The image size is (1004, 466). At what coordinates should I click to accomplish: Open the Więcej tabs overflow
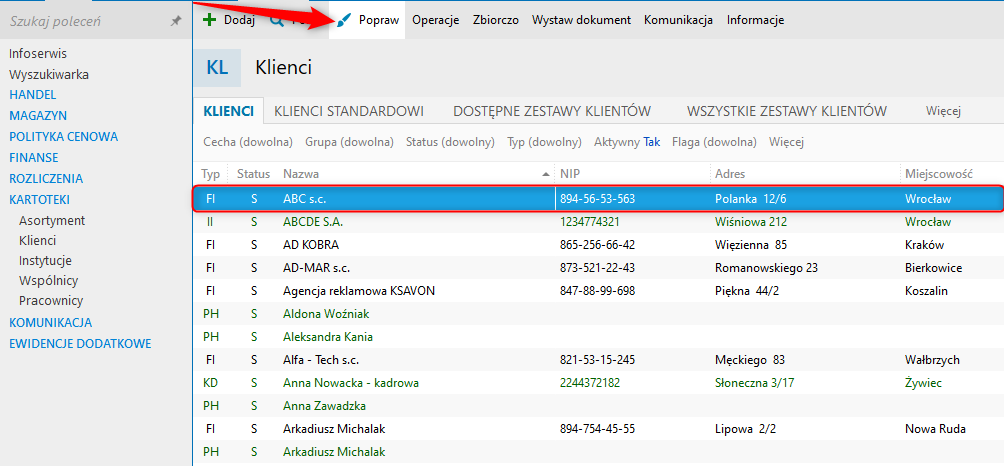(x=944, y=111)
